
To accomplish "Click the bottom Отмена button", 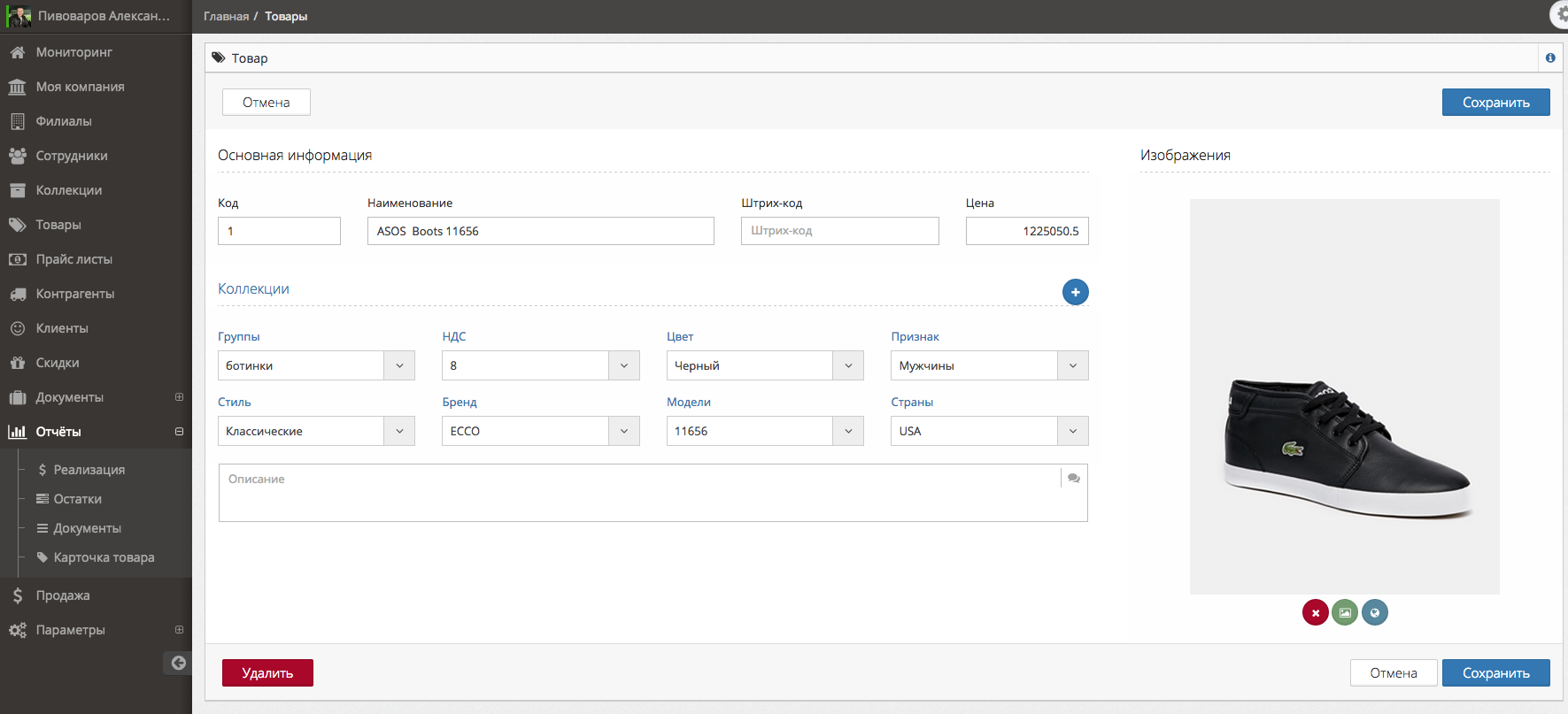I will [x=1394, y=673].
